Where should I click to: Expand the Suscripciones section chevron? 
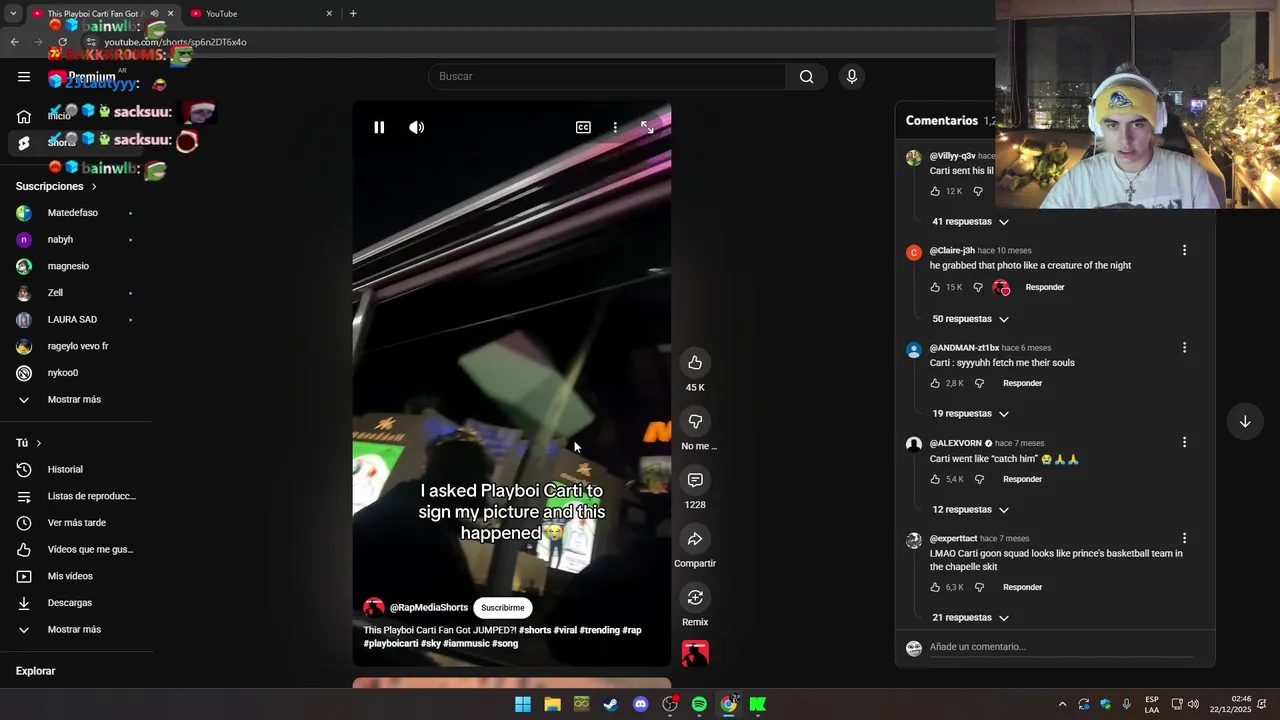click(x=94, y=186)
